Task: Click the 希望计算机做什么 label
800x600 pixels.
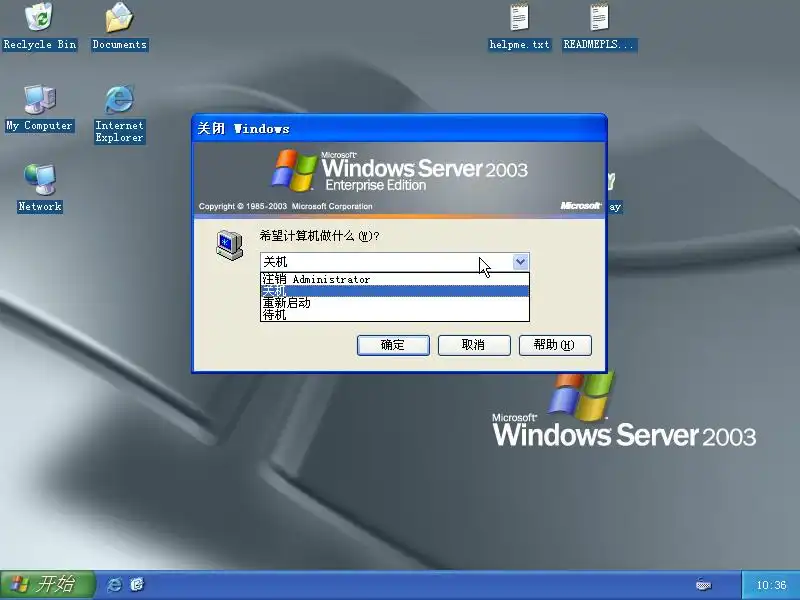Action: click(319, 236)
